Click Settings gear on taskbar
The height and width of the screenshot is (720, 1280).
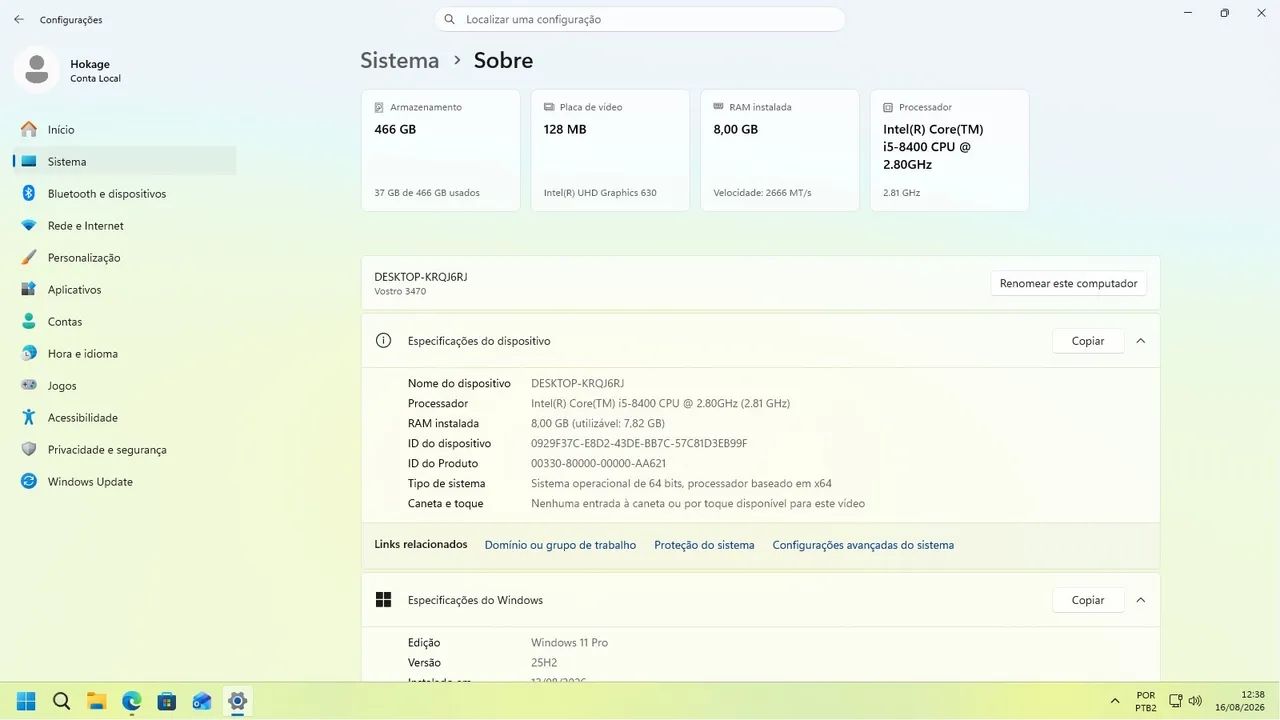click(237, 701)
